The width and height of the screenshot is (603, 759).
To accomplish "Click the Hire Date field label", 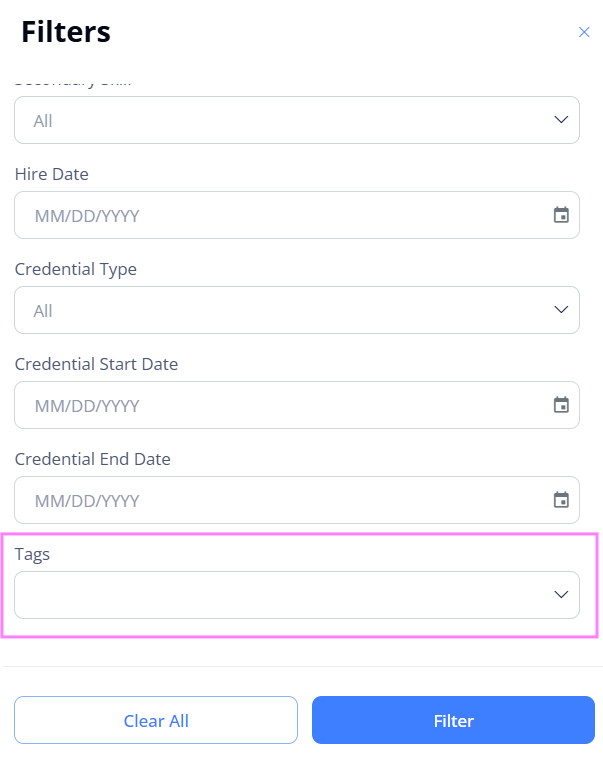I will coord(52,174).
